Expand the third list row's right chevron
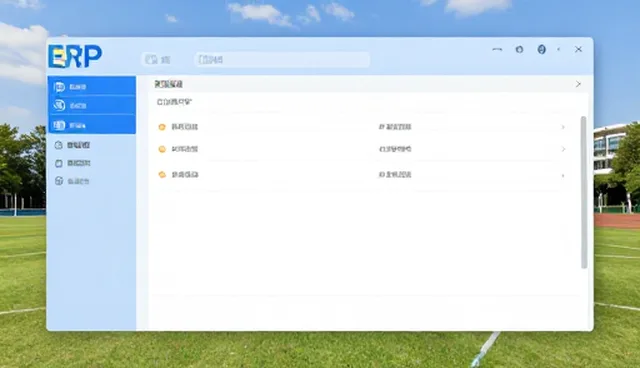640x368 pixels. coord(563,176)
